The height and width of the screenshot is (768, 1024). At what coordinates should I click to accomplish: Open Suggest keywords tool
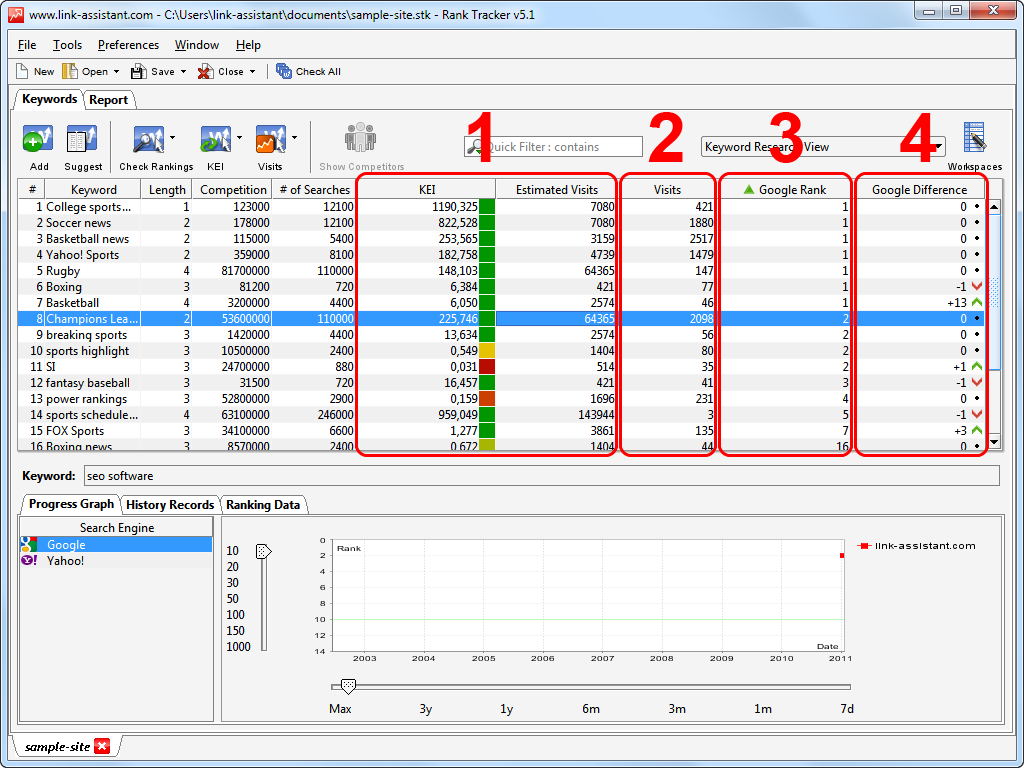point(82,139)
